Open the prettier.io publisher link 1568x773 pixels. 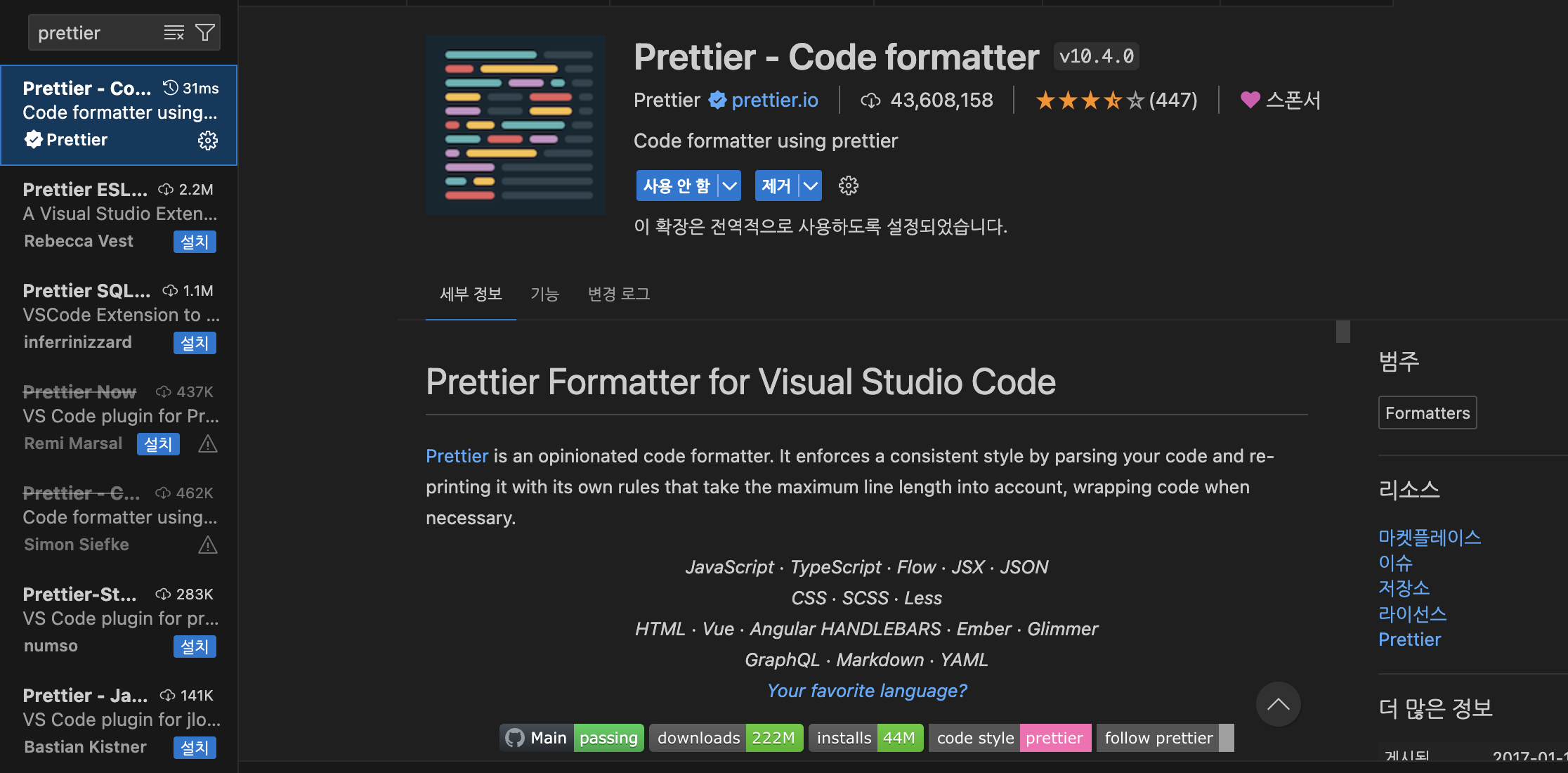click(774, 100)
